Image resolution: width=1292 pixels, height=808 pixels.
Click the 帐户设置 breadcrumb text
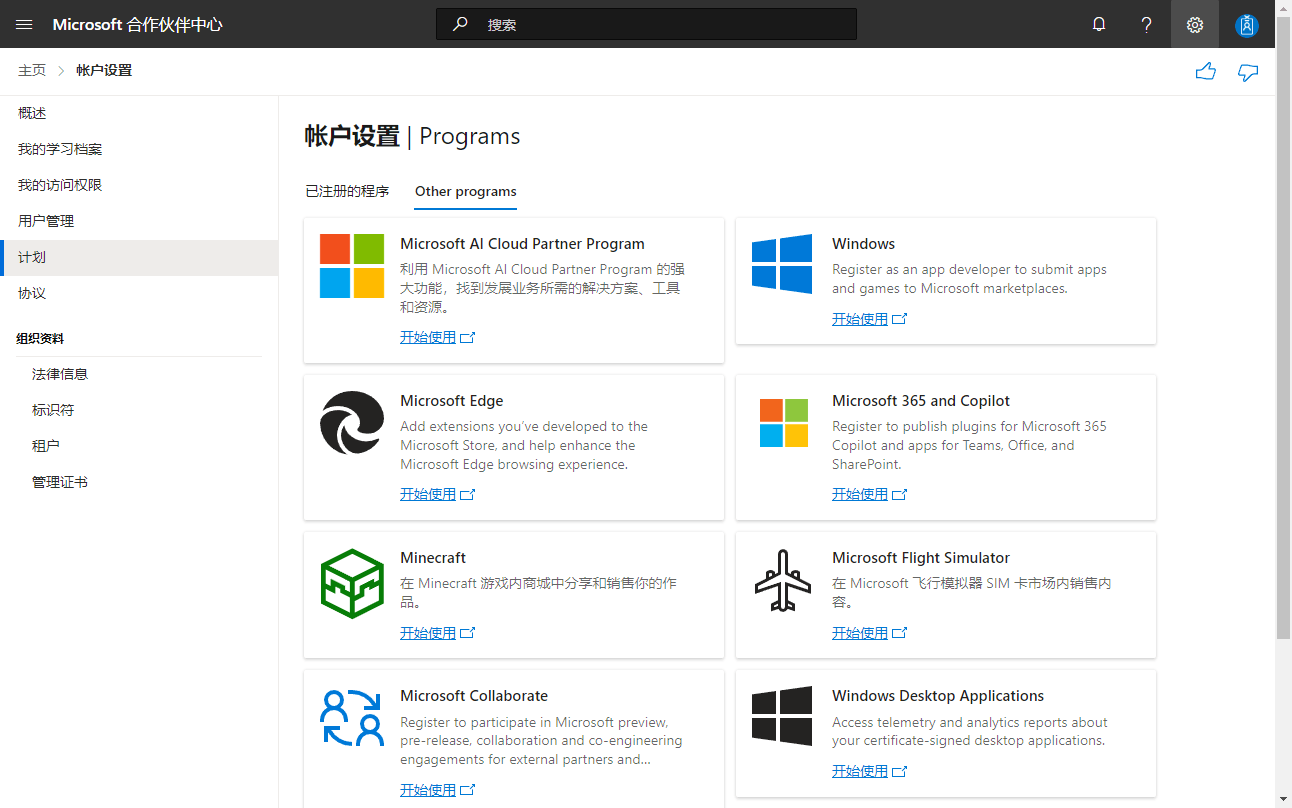point(104,70)
